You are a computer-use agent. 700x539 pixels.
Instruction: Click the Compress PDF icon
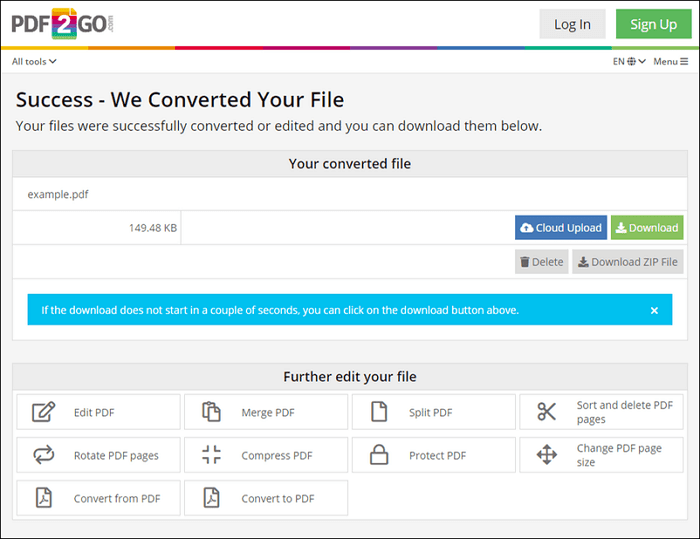click(211, 455)
